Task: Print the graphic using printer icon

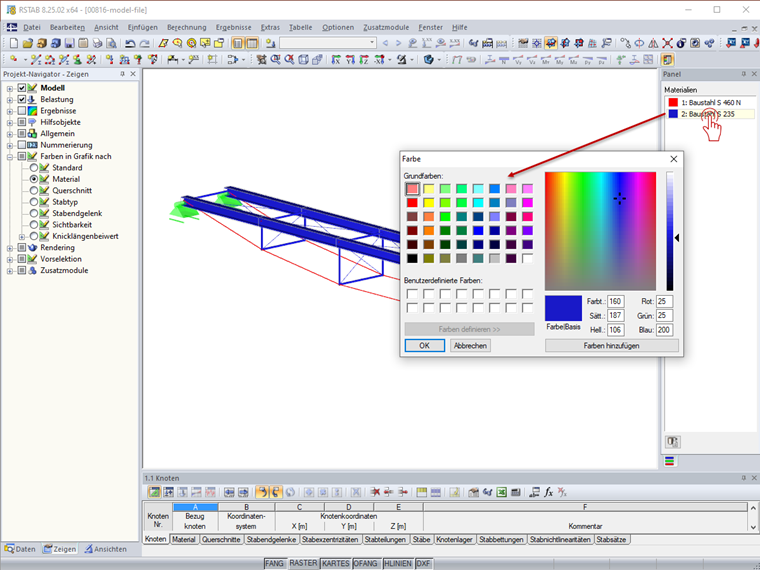Action: click(x=97, y=44)
